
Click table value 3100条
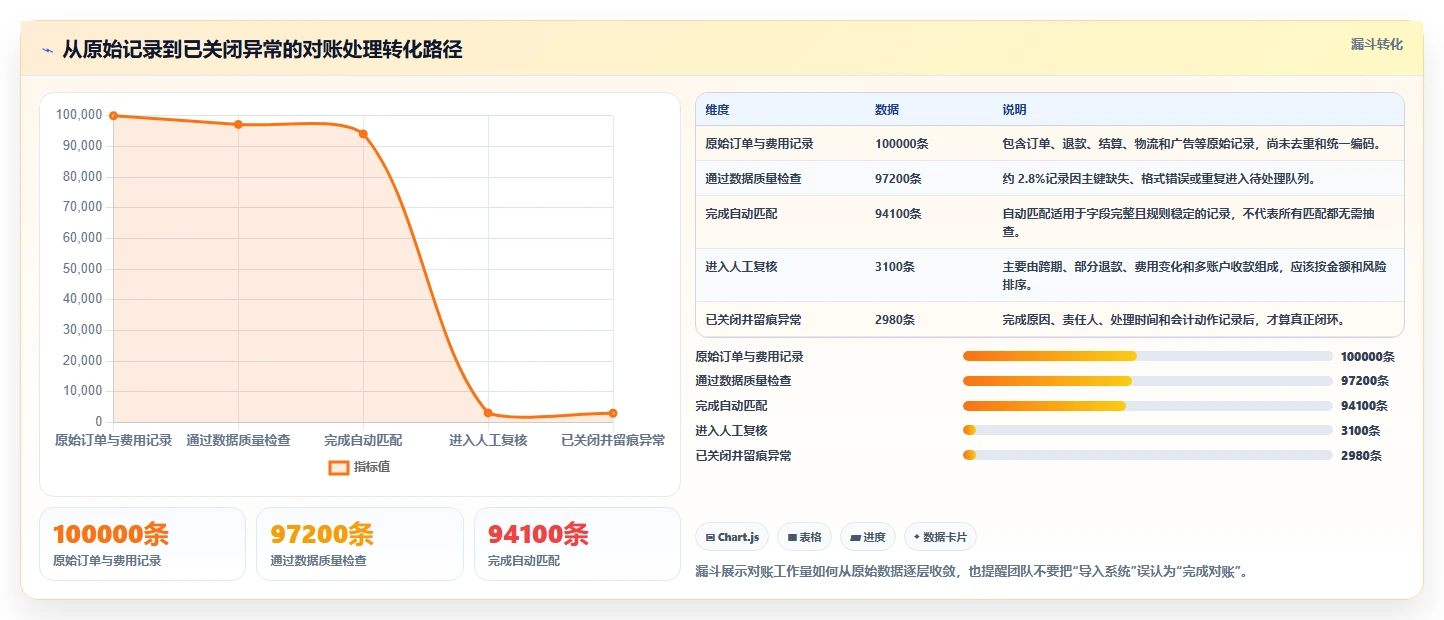point(894,267)
